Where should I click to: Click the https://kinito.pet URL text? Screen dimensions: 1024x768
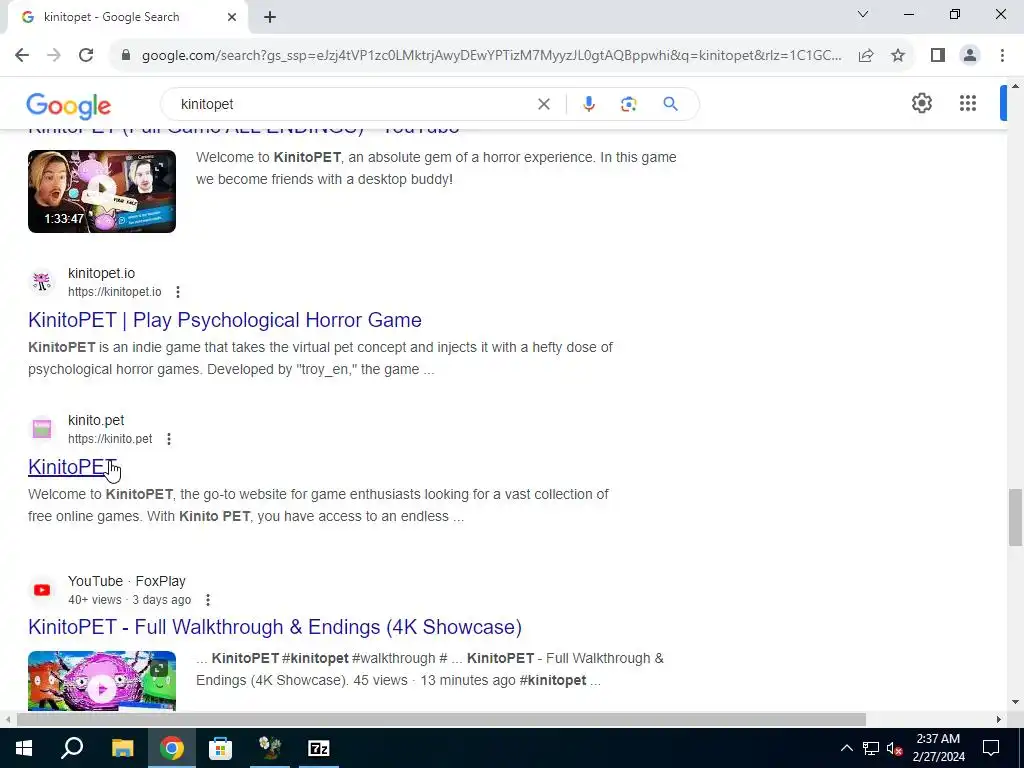coord(110,439)
